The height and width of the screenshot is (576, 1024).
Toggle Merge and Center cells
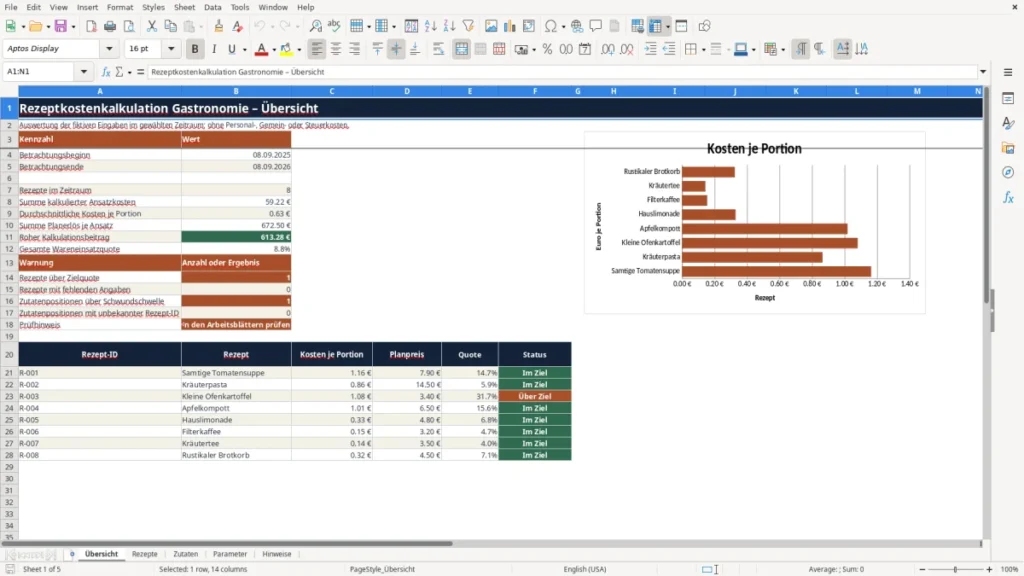[x=462, y=49]
